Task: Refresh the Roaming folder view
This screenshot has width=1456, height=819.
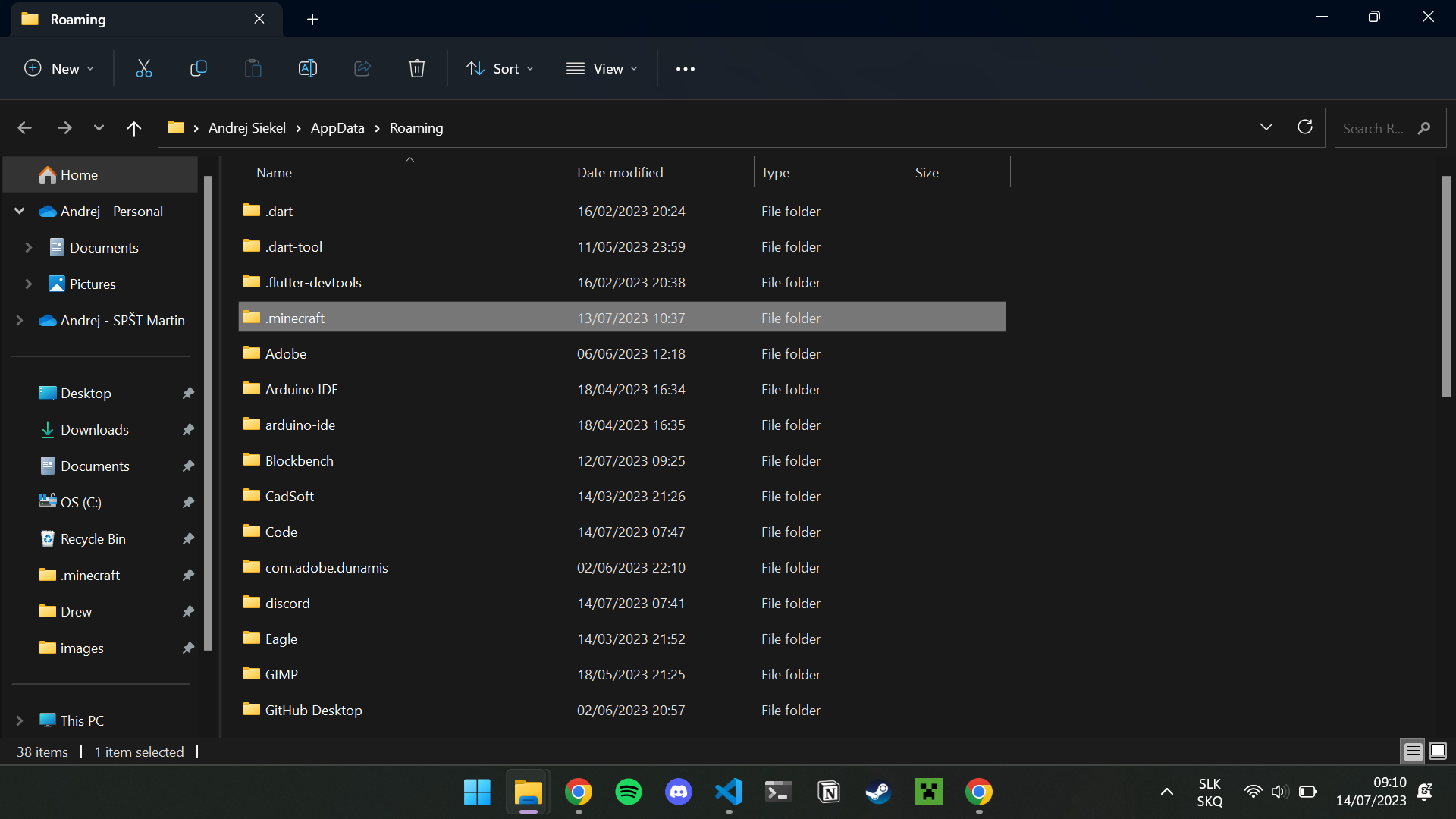Action: point(1305,127)
